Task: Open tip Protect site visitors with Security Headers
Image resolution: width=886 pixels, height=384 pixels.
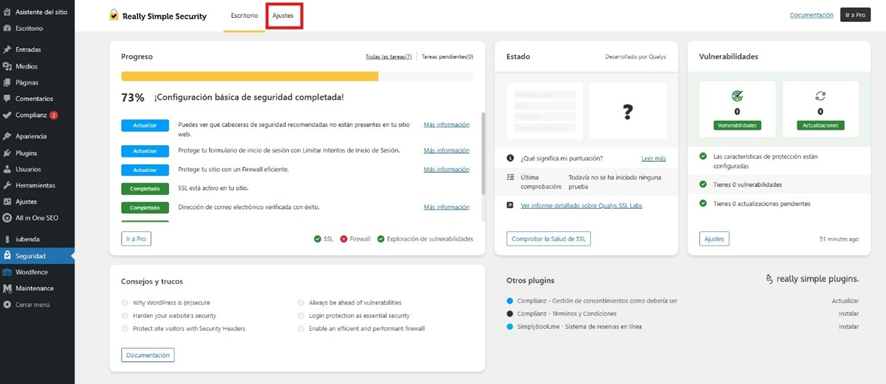Action: pos(189,329)
